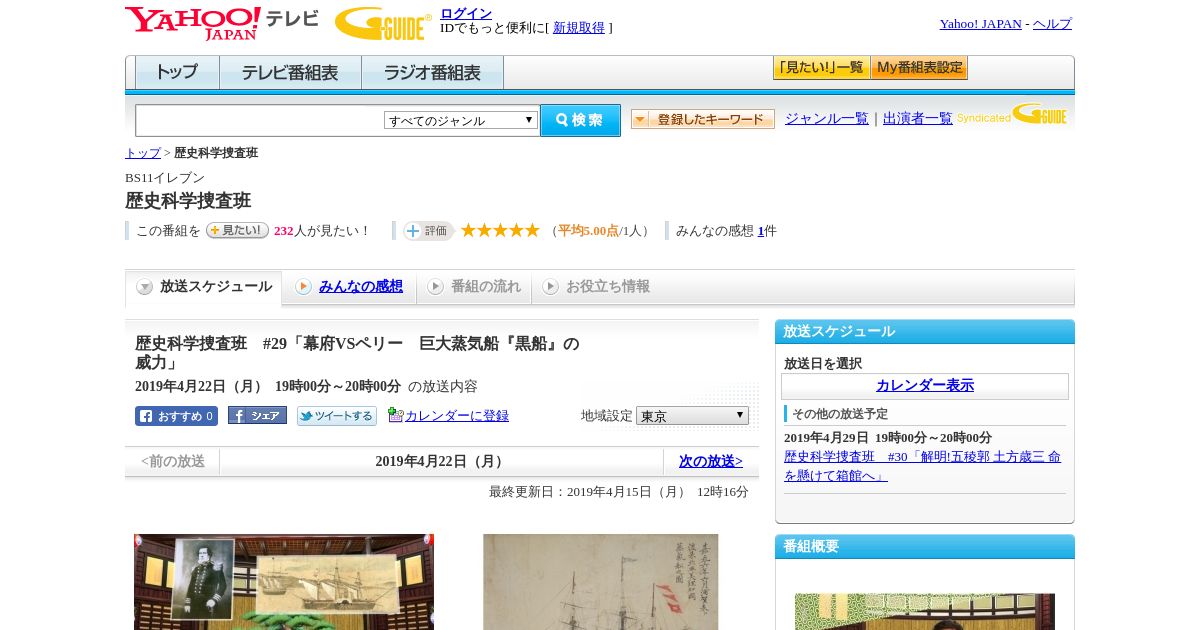The width and height of the screenshot is (1200, 630).
Task: Click the Syndicated G-GUIDE logo
Action: pos(1012,114)
